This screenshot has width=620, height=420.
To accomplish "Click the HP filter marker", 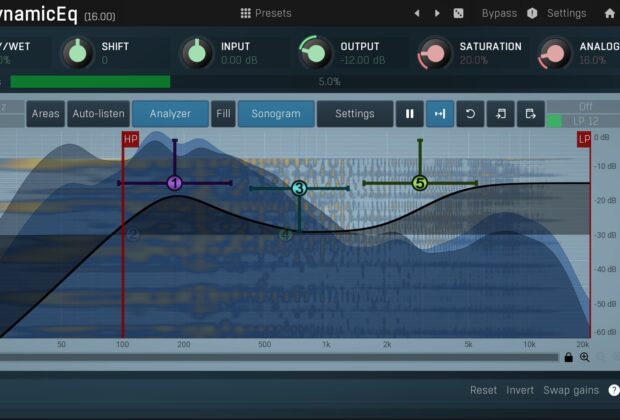I will click(130, 139).
